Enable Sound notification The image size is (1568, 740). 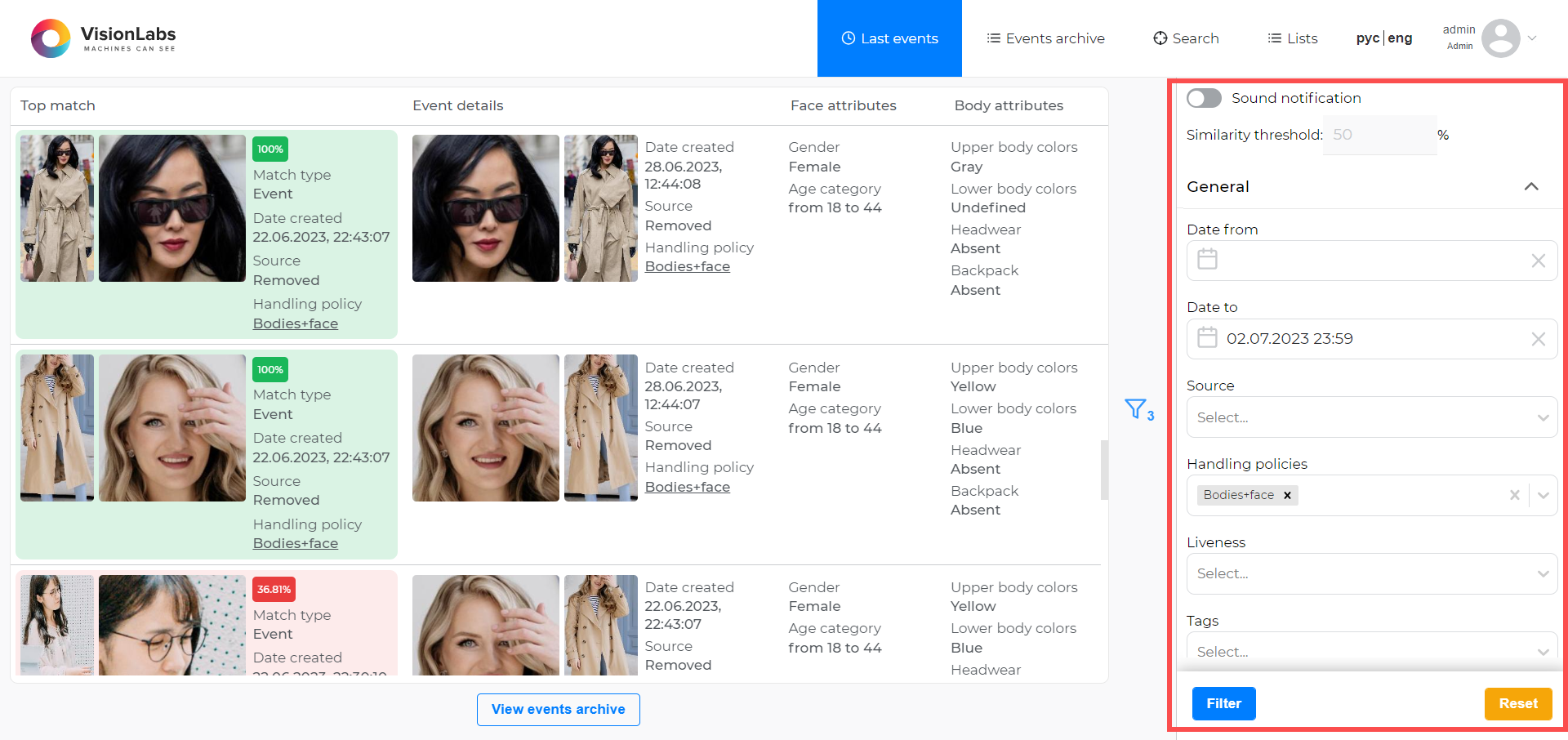[1203, 98]
